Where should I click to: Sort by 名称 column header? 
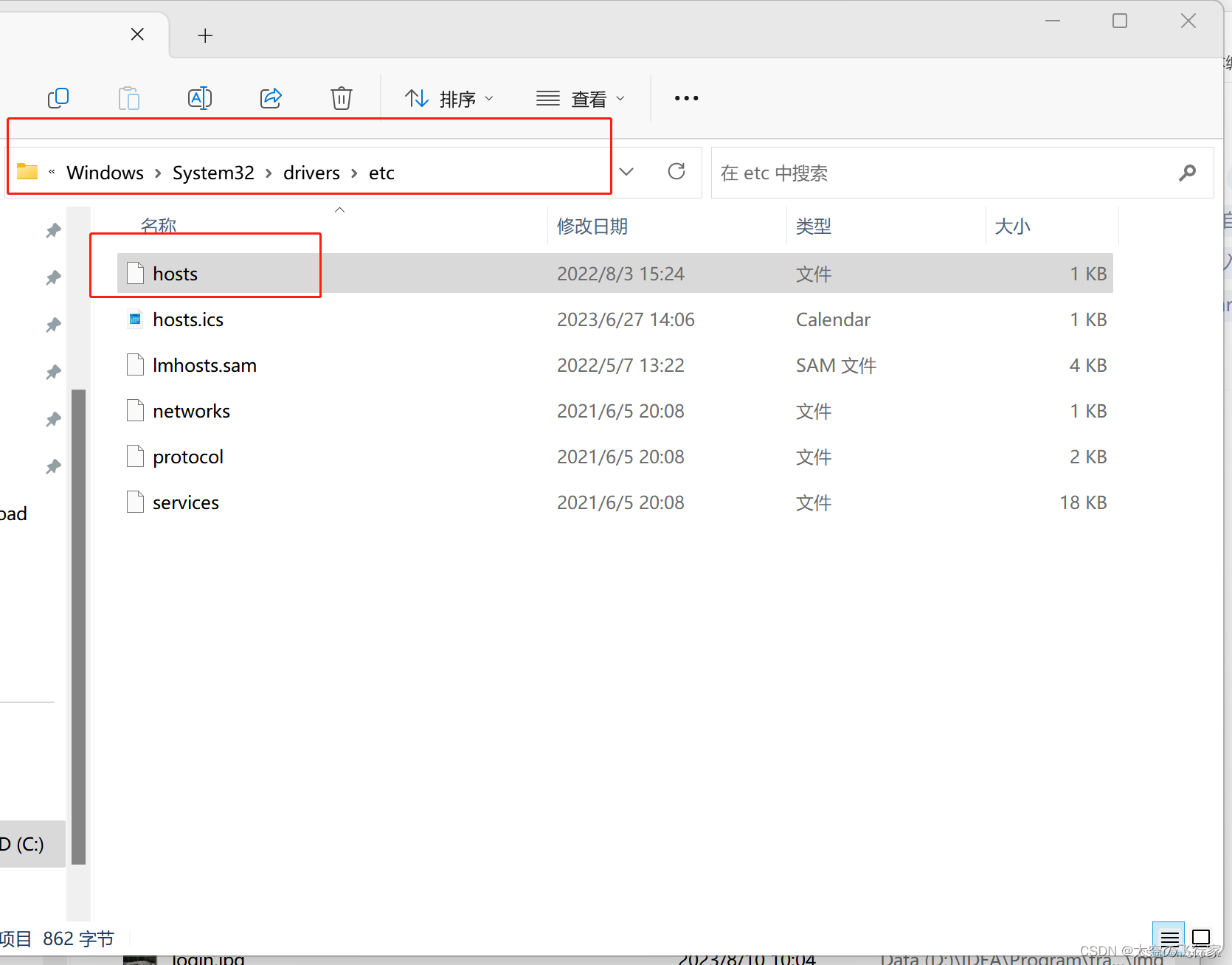coord(159,226)
